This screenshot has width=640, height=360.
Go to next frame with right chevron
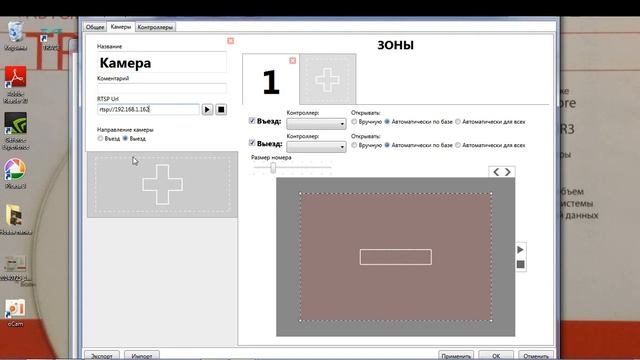point(508,172)
